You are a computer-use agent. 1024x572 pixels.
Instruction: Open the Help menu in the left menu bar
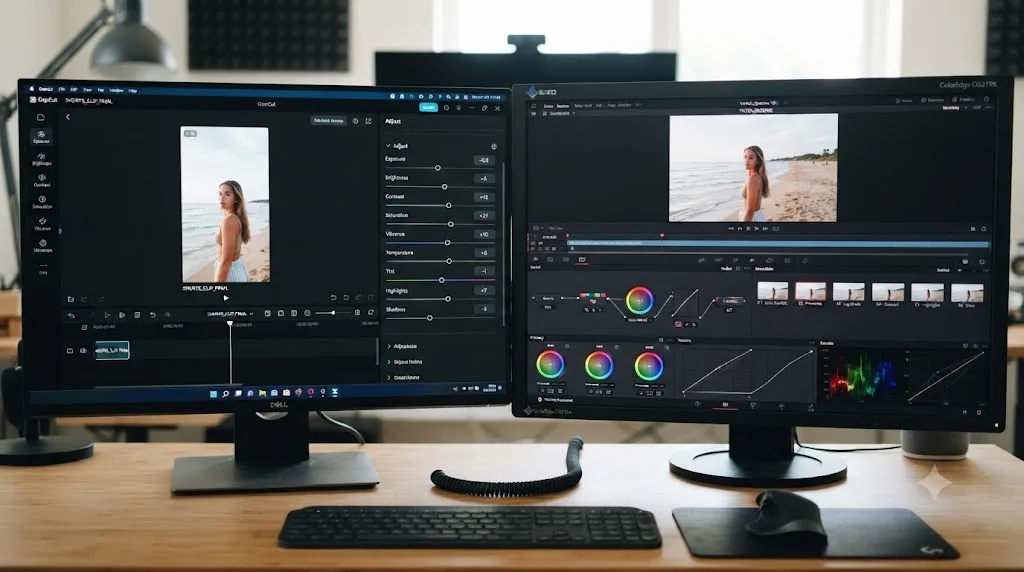(x=133, y=91)
